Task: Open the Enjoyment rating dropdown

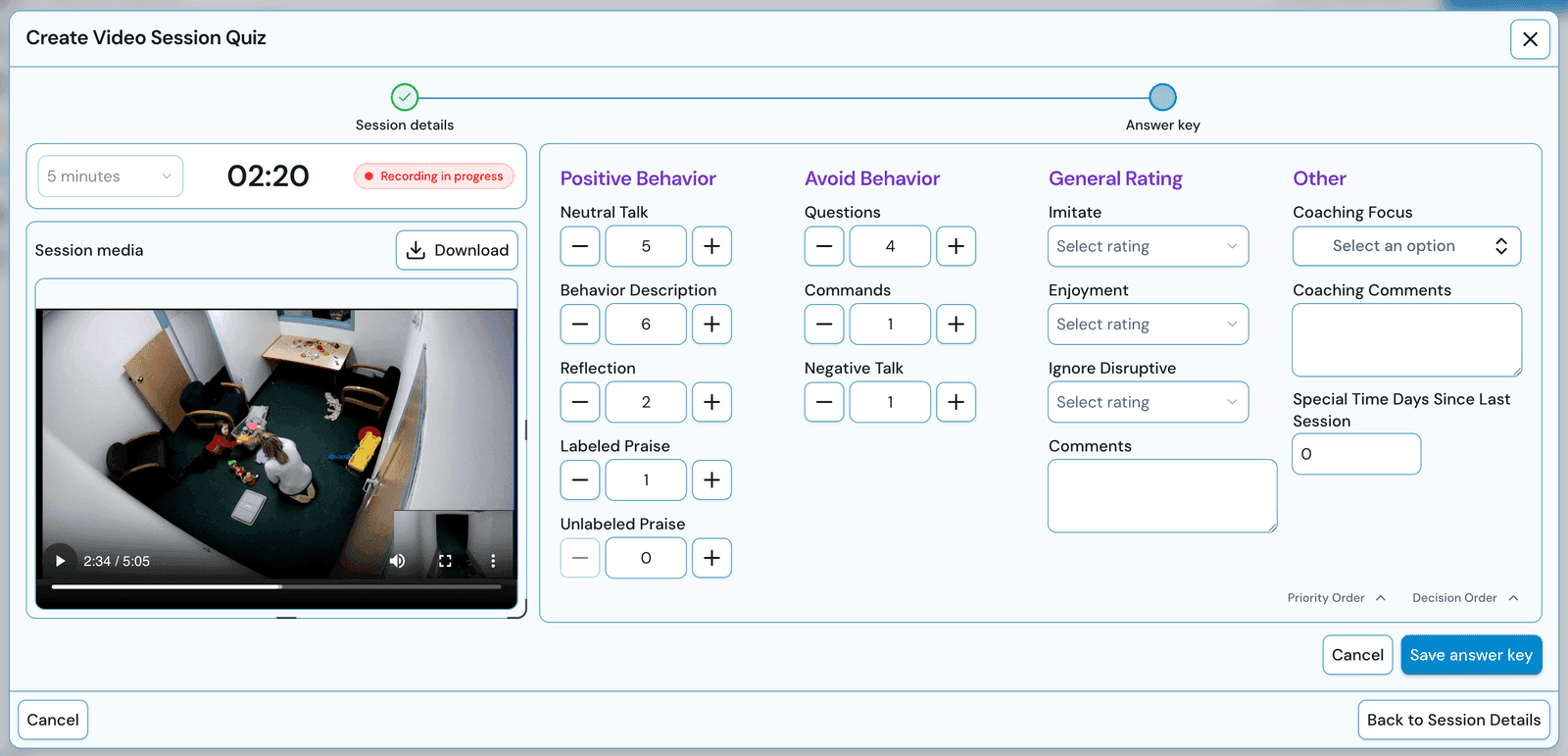Action: [1148, 324]
